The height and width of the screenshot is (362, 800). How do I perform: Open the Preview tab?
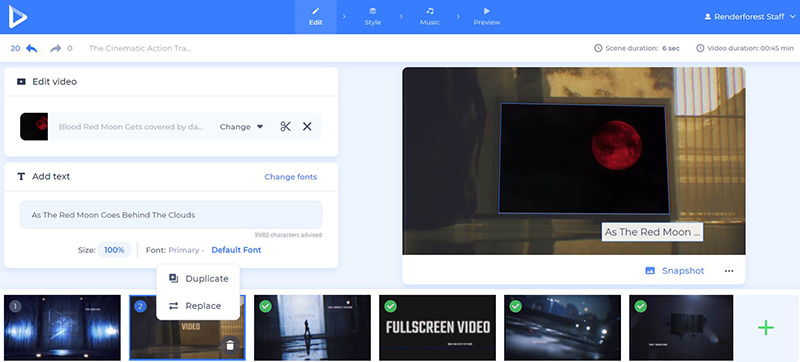point(487,16)
